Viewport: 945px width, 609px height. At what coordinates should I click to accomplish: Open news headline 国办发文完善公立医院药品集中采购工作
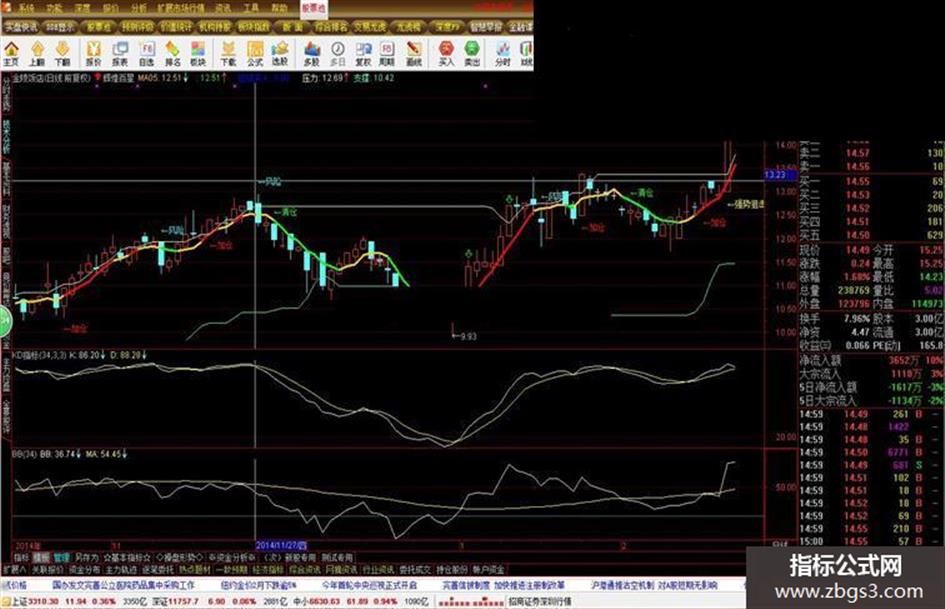pos(124,585)
